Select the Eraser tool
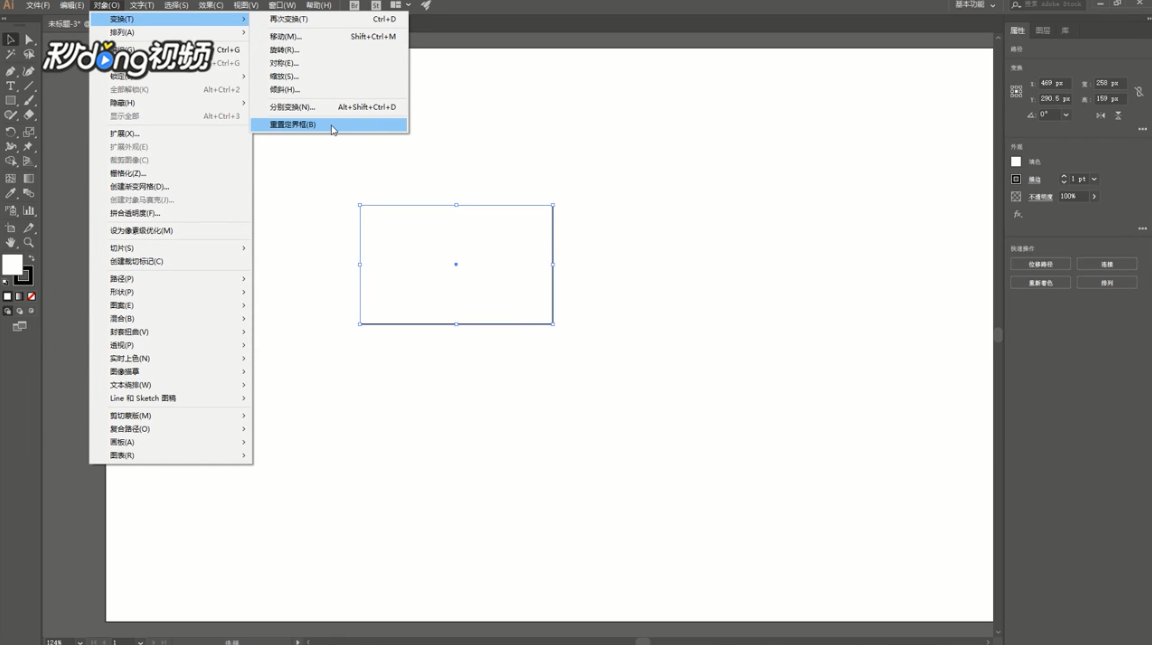 point(29,115)
